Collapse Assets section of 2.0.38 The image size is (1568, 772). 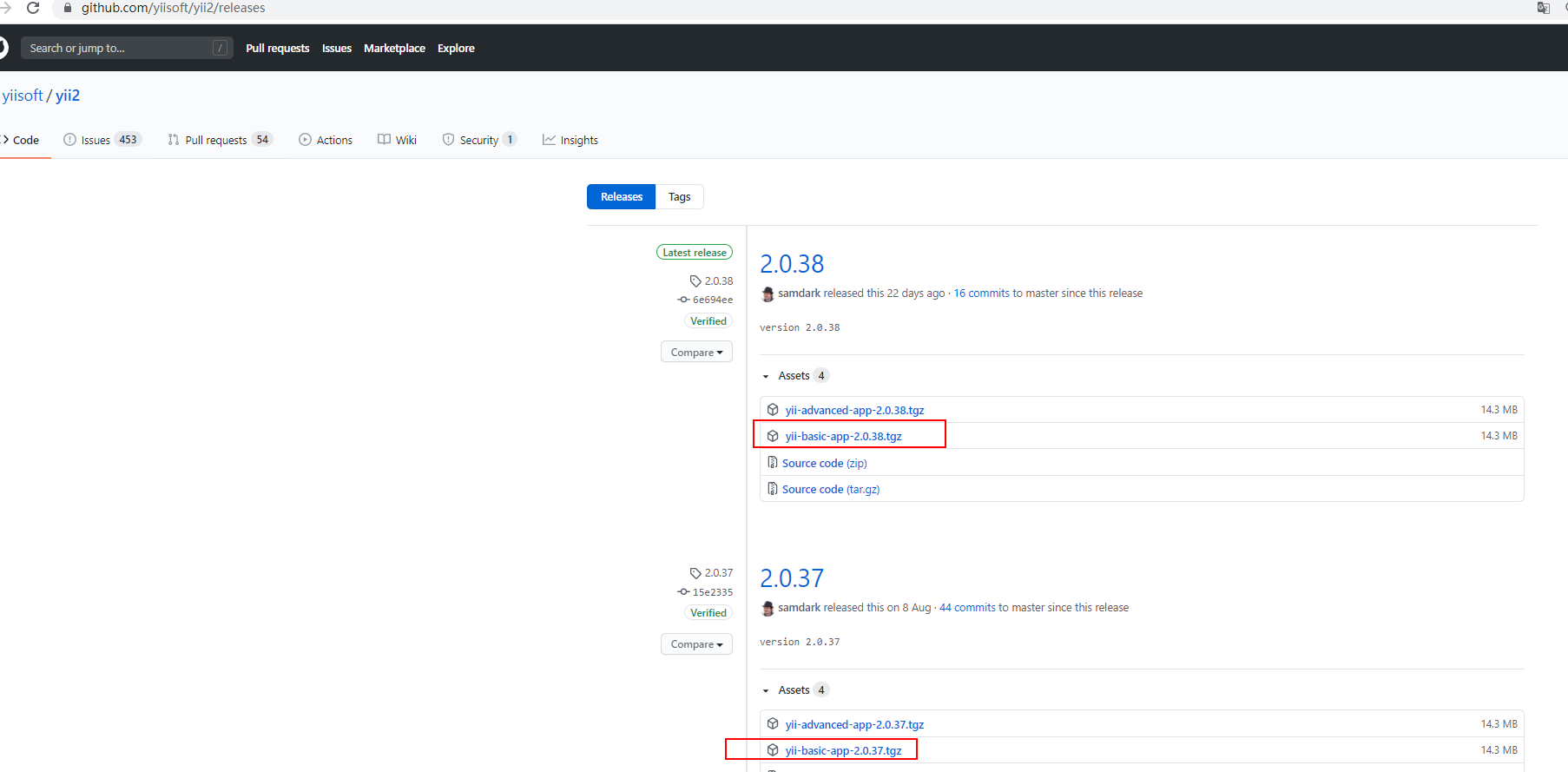[x=794, y=376]
